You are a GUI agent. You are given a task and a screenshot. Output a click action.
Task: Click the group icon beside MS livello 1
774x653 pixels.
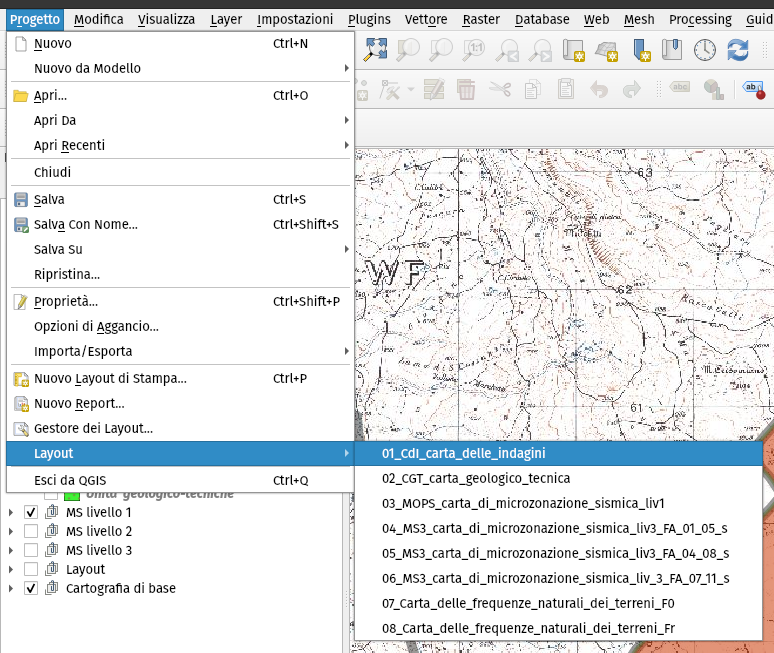52,512
